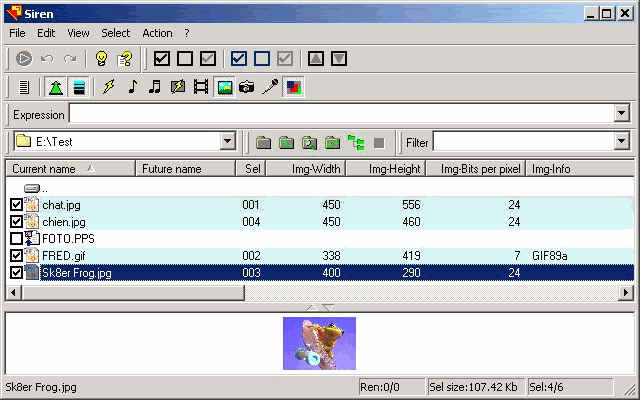The width and height of the screenshot is (640, 400).
Task: Sort by Current name column header
Action: coord(70,169)
